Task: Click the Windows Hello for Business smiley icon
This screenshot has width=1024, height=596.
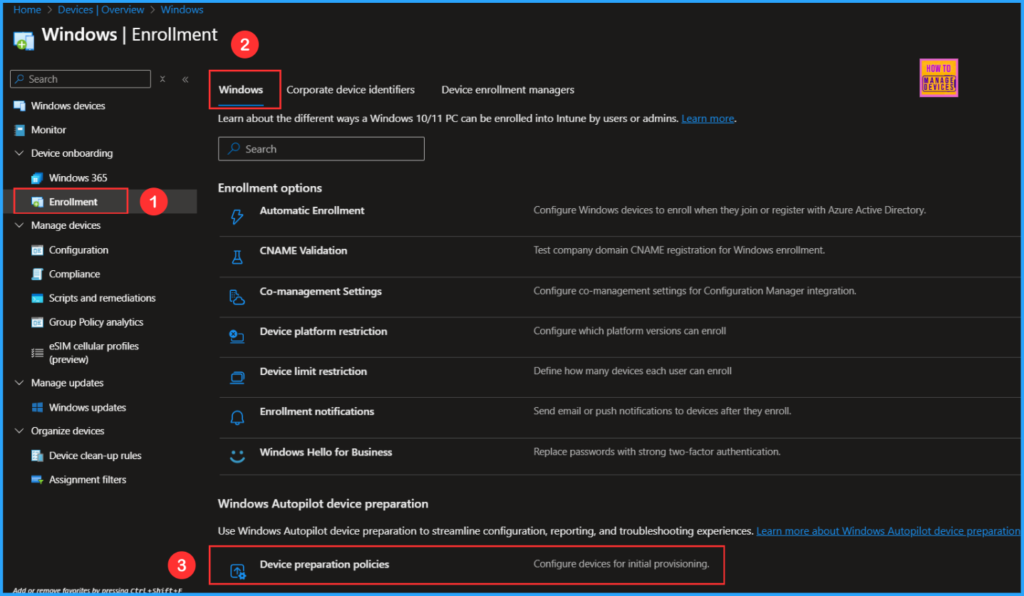Action: [237, 456]
